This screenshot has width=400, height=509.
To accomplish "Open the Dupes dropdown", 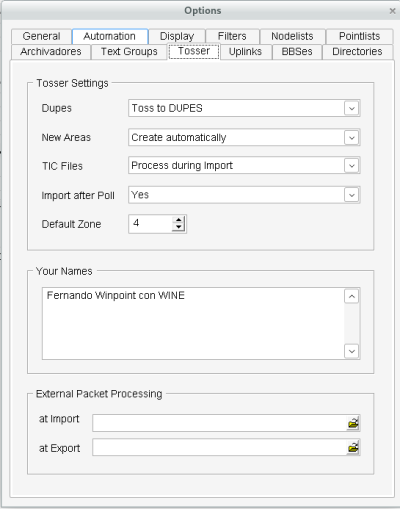I will tap(352, 108).
